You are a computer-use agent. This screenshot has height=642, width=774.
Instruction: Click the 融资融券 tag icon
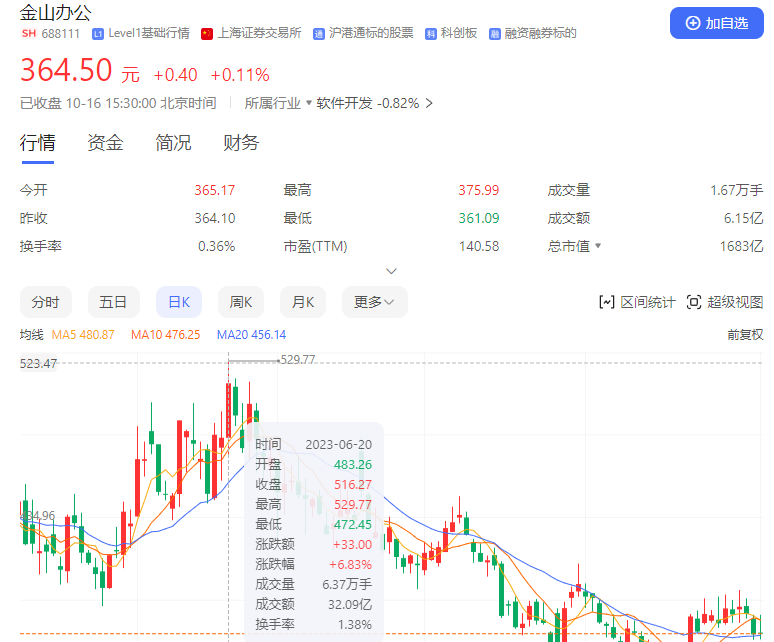pyautogui.click(x=495, y=34)
